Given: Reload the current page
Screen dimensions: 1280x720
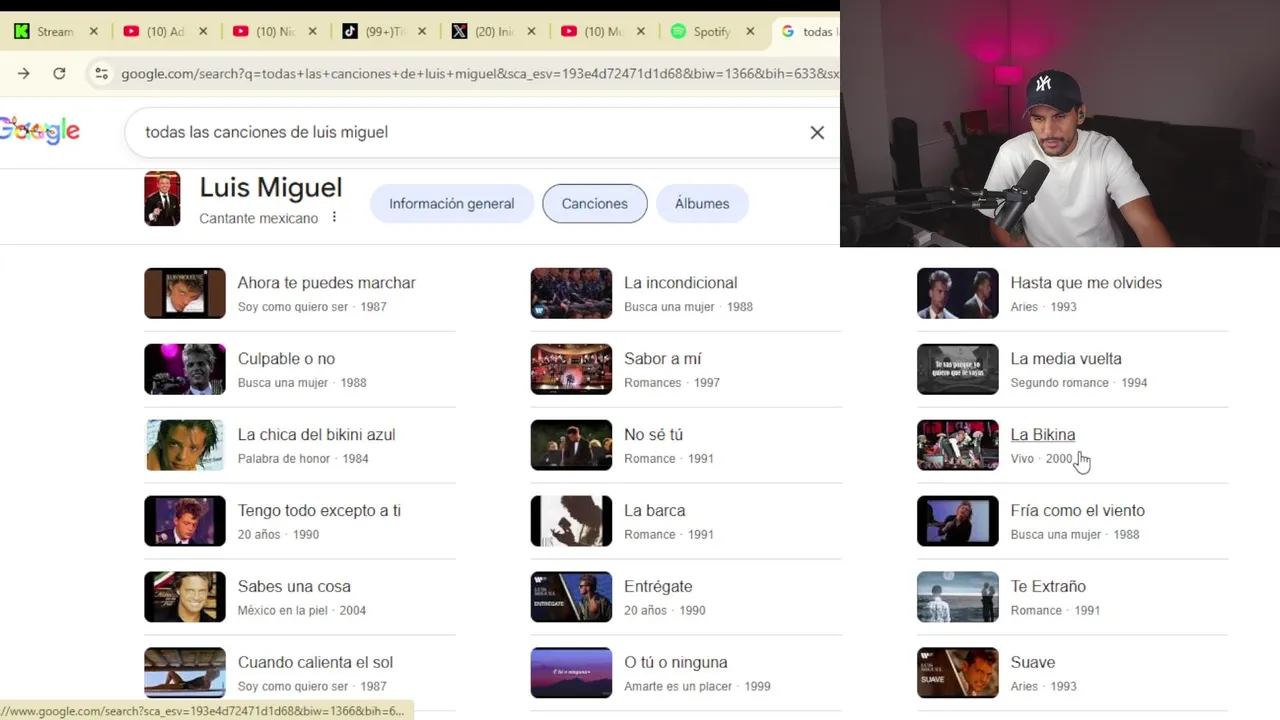Looking at the screenshot, I should [59, 73].
